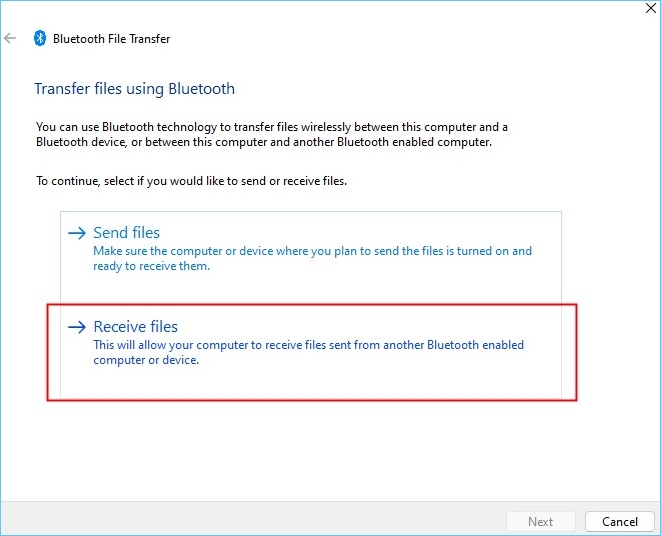Screen dimensions: 661x536
Task: Close the Bluetooth File Transfer window
Action: click(x=650, y=8)
